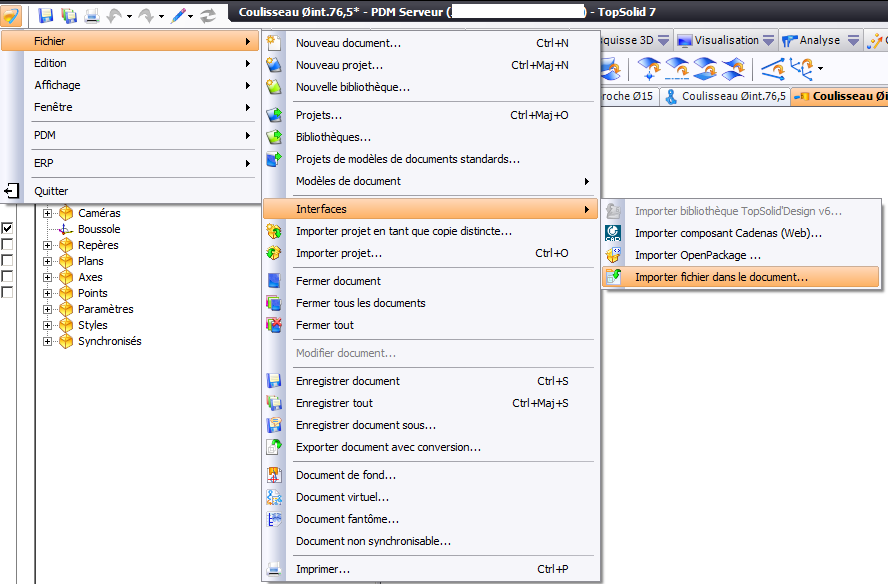Open the TopSolid application menu button
This screenshot has height=585, width=889.
pyautogui.click(x=11, y=14)
